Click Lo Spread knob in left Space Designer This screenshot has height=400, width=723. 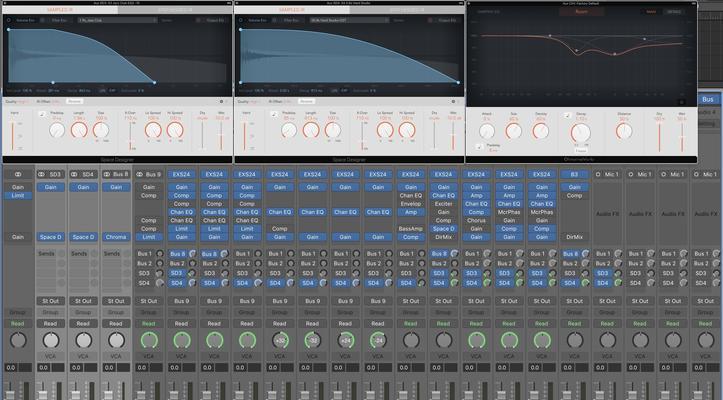pyautogui.click(x=153, y=130)
